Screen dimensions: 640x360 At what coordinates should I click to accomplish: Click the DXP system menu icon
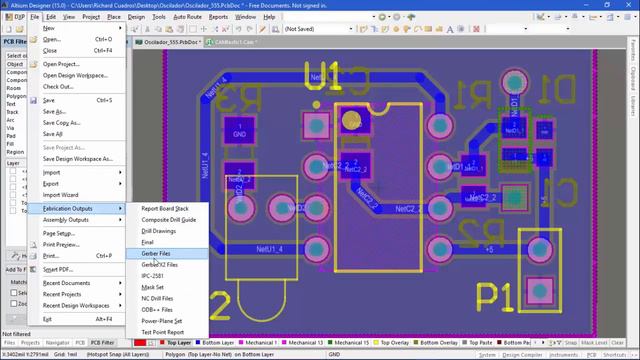[x=16, y=17]
